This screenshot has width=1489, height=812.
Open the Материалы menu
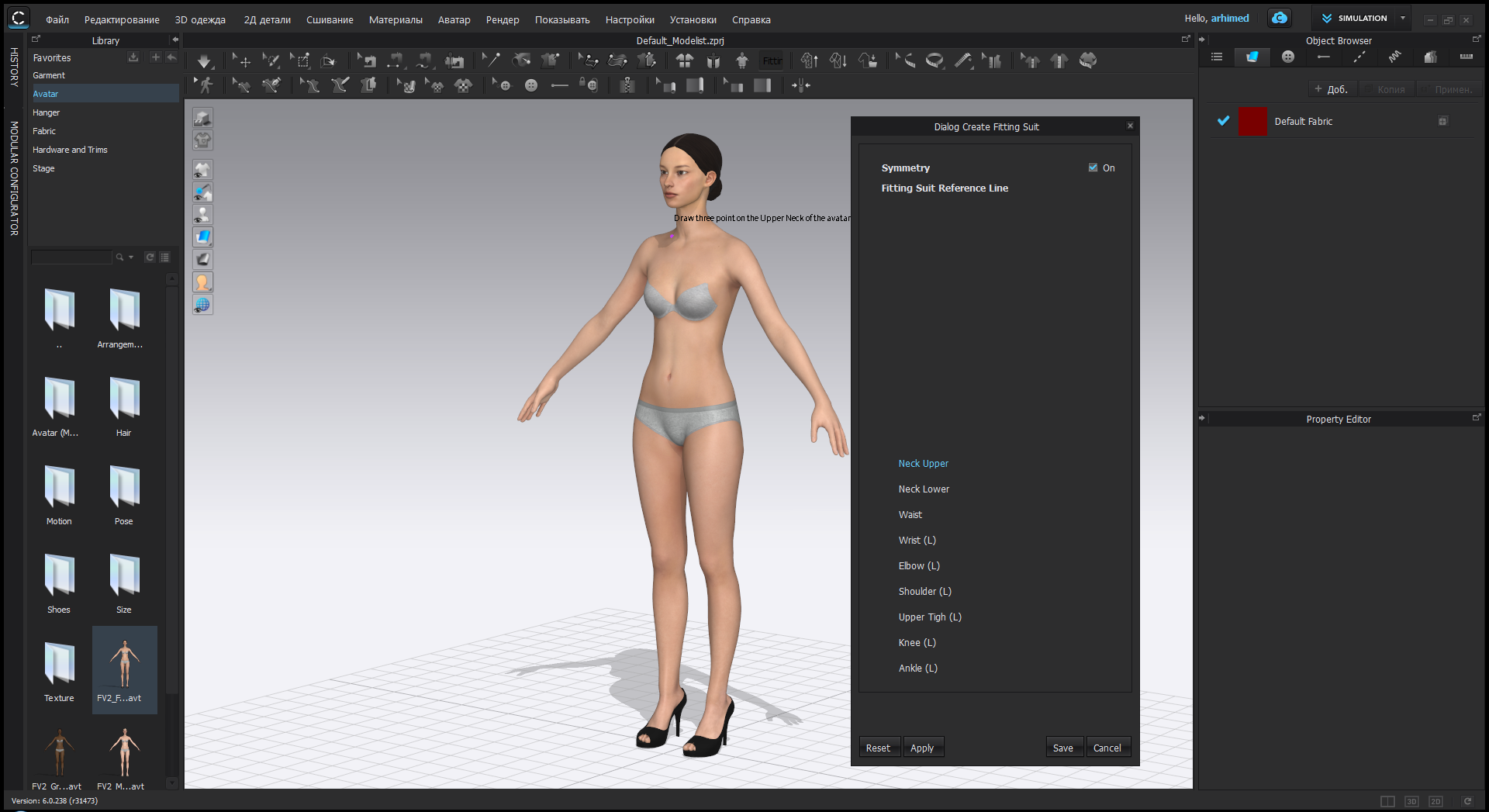pyautogui.click(x=396, y=19)
